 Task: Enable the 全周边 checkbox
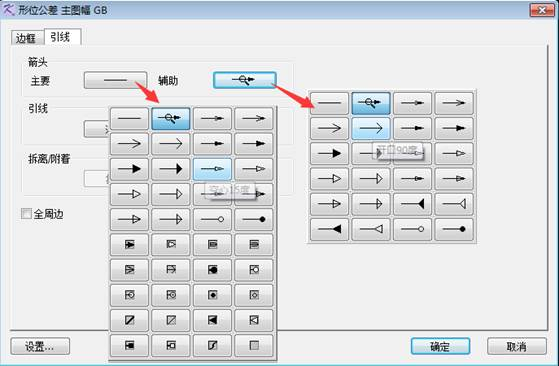(26, 214)
